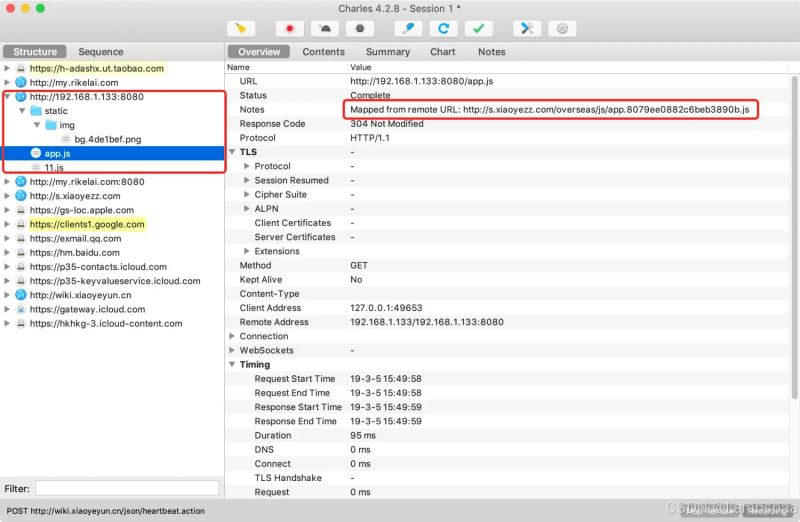Click the green checkmark validate icon
The height and width of the screenshot is (522, 800).
pos(479,28)
